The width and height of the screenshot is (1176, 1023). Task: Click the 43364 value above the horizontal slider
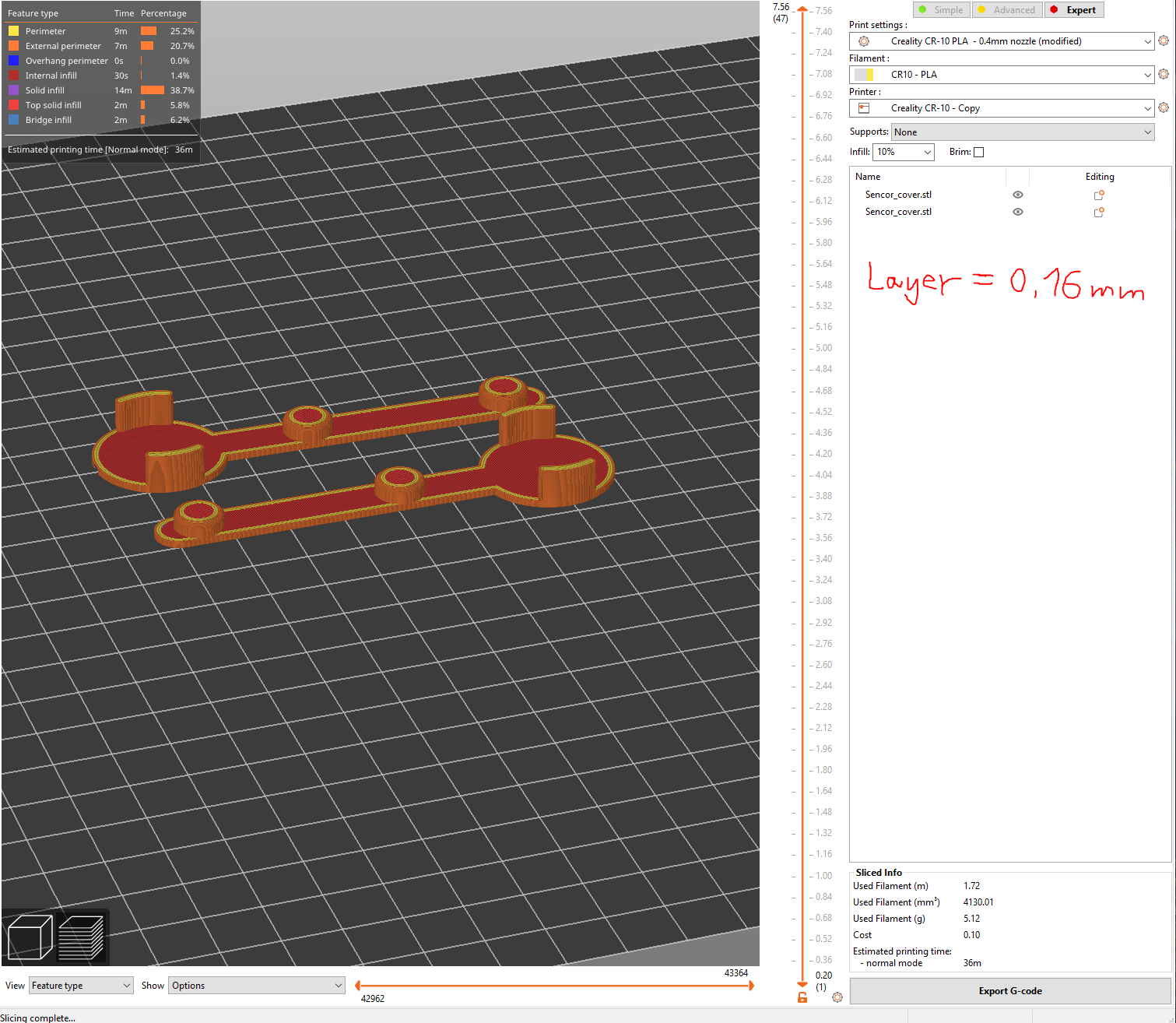click(735, 973)
